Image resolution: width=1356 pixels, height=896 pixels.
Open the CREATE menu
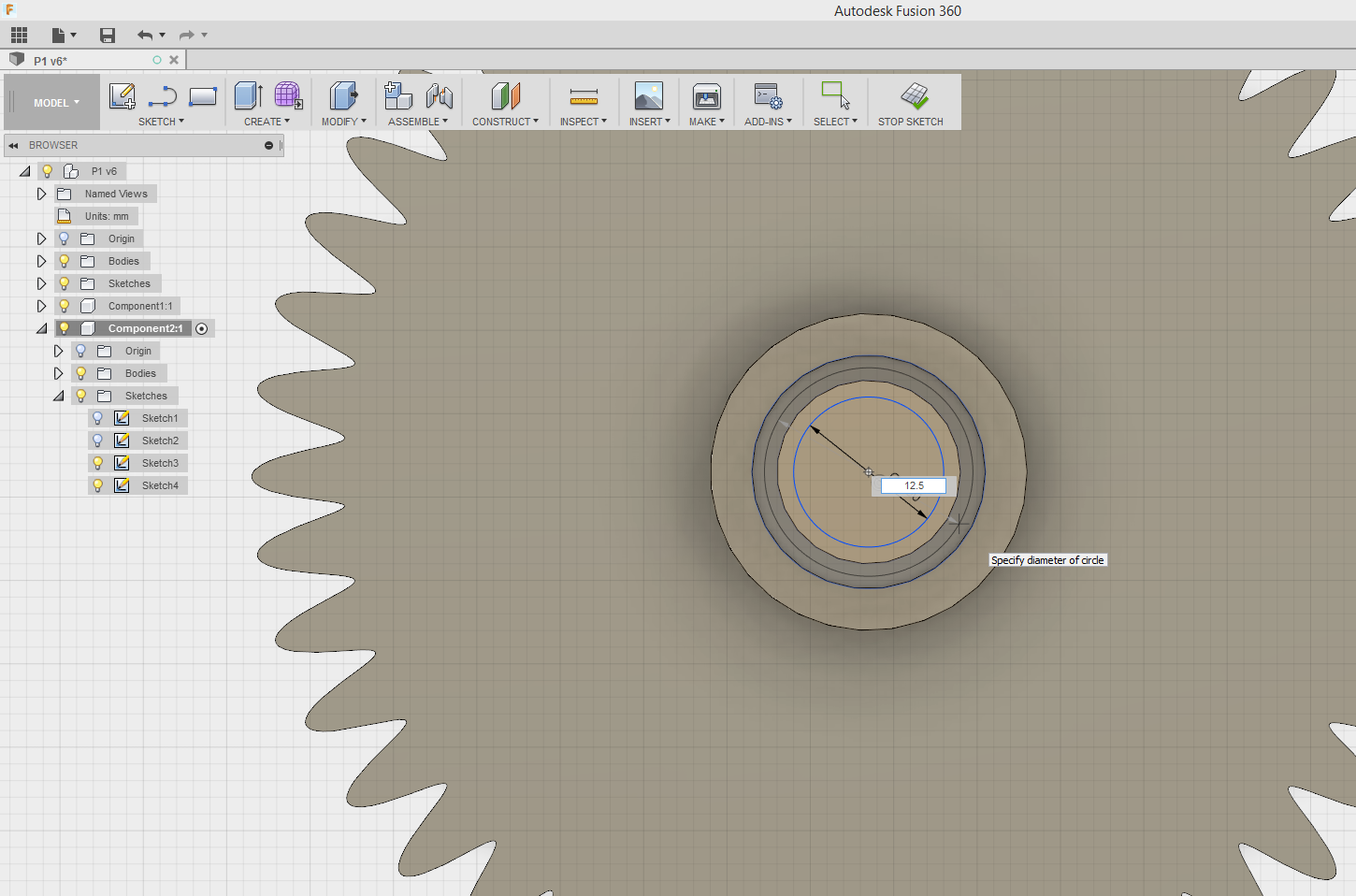tap(267, 122)
